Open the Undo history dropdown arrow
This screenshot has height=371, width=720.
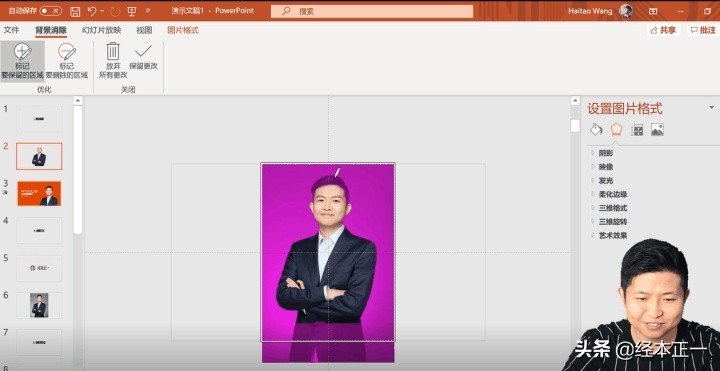tap(102, 11)
